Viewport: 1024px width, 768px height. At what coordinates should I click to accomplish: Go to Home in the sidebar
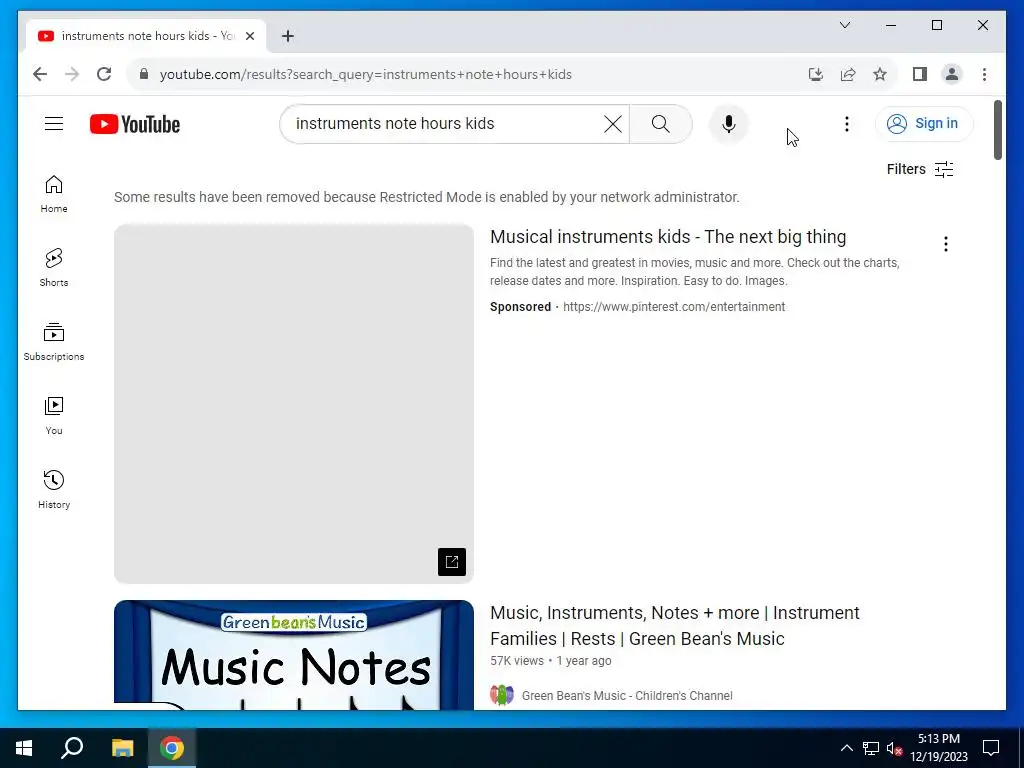pos(54,194)
